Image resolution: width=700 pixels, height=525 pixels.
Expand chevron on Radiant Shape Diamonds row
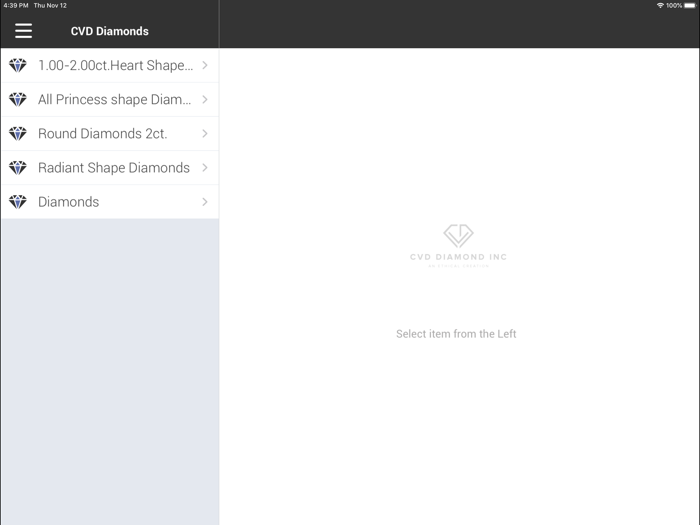[205, 167]
